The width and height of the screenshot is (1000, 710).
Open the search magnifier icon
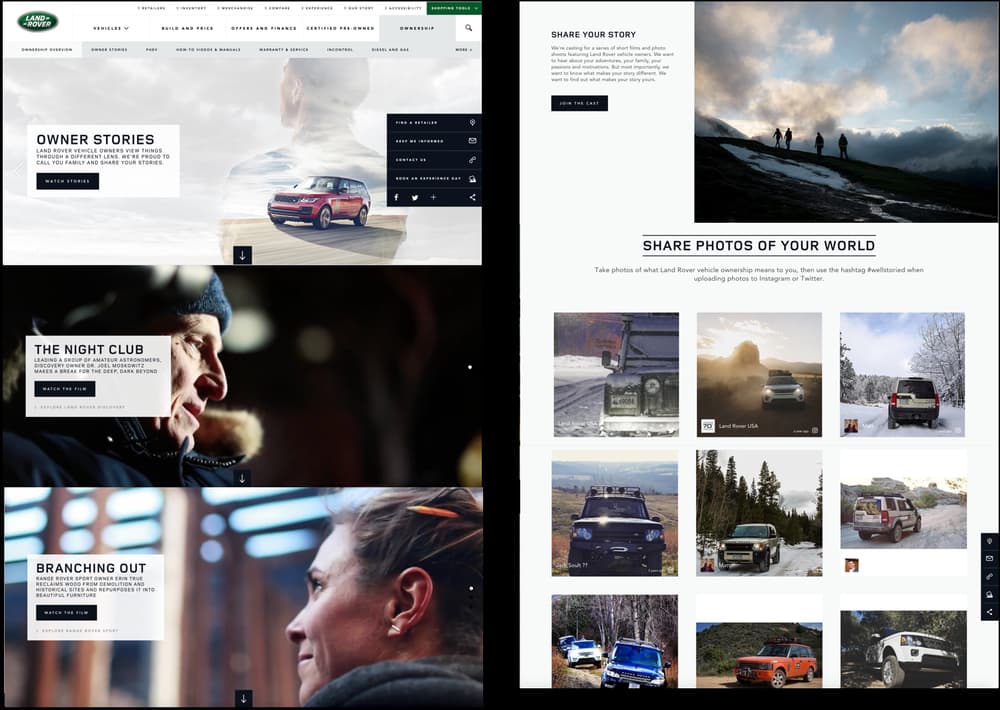469,28
